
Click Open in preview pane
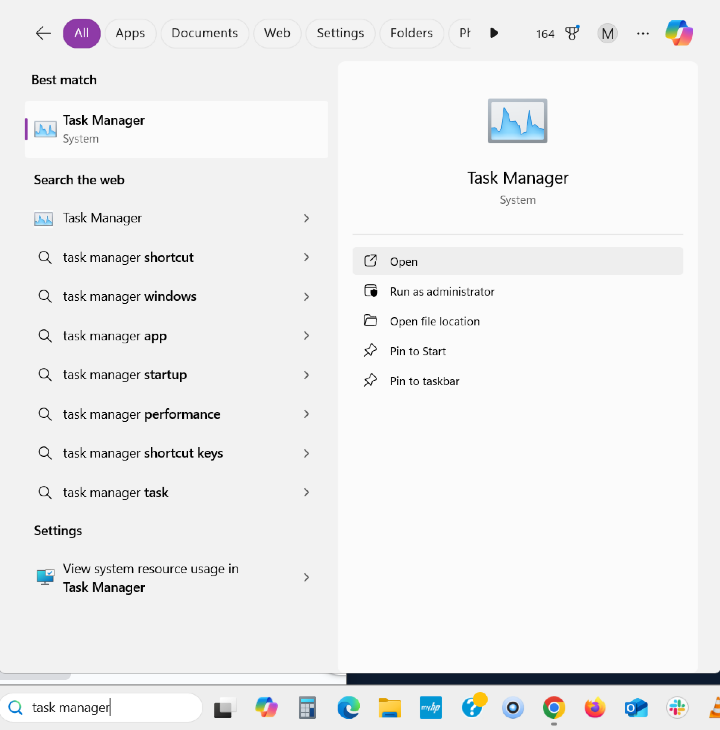518,261
